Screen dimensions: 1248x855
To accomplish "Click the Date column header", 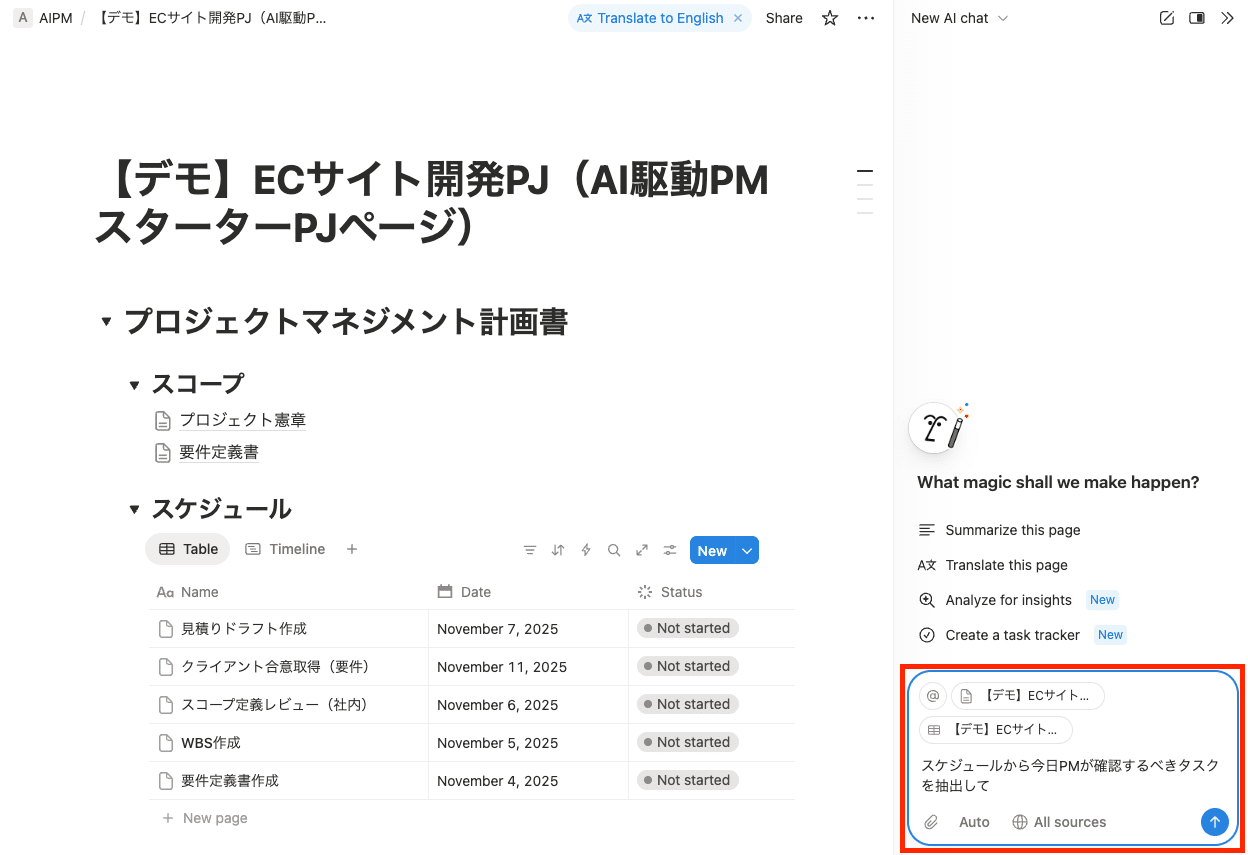I will coord(528,592).
